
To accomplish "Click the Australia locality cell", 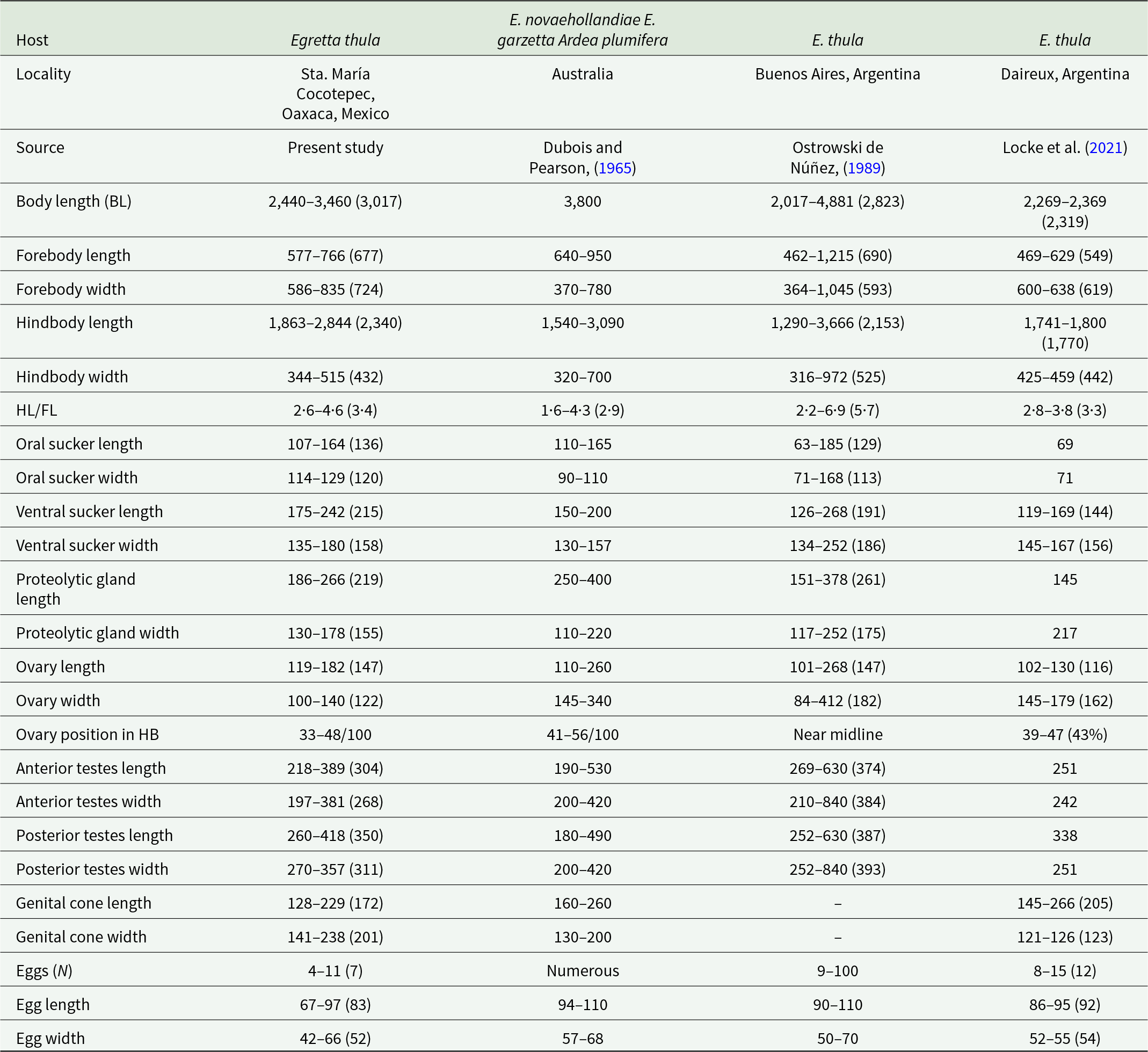I will point(582,74).
